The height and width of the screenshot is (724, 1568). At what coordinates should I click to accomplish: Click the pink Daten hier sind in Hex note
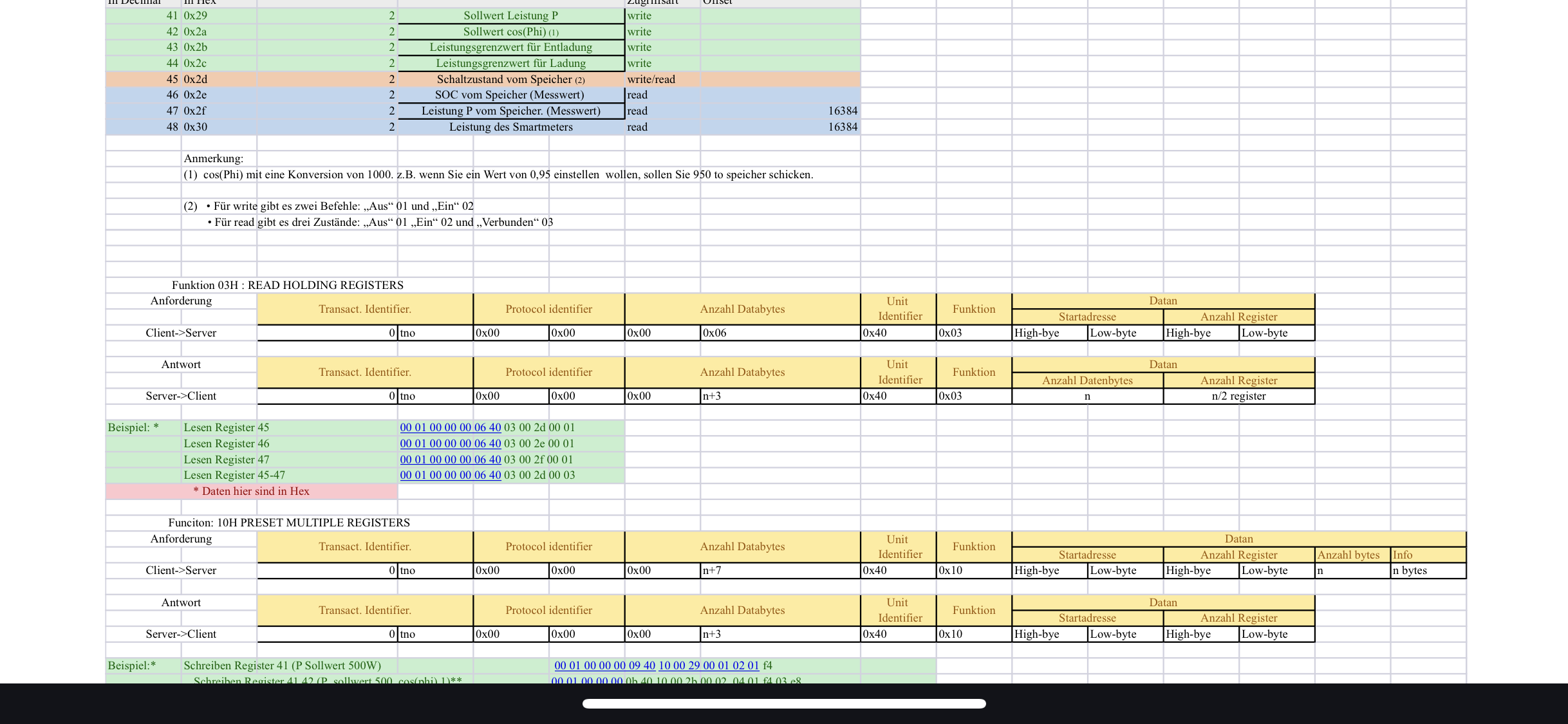click(252, 491)
